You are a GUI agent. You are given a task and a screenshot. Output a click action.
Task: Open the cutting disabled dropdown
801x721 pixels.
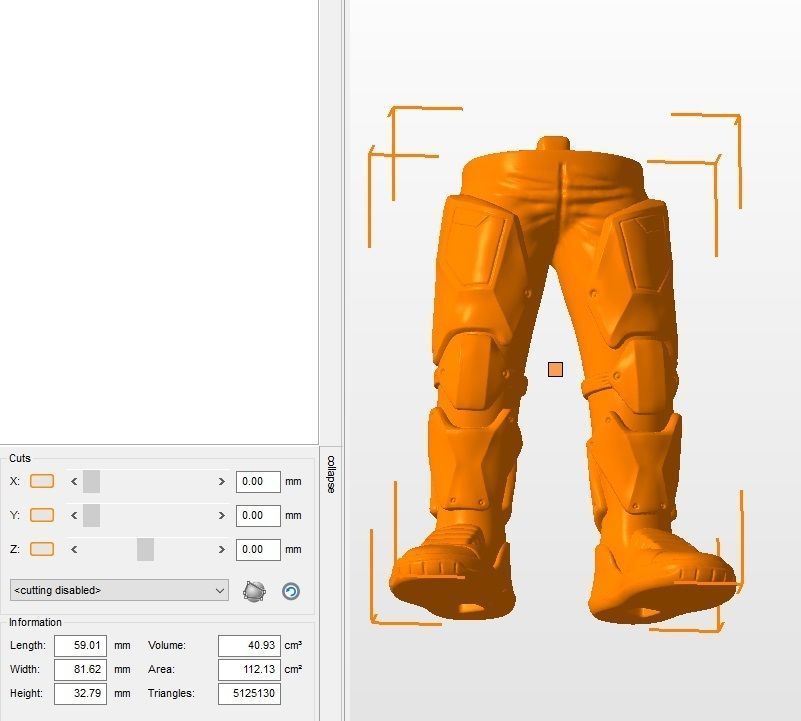(119, 590)
